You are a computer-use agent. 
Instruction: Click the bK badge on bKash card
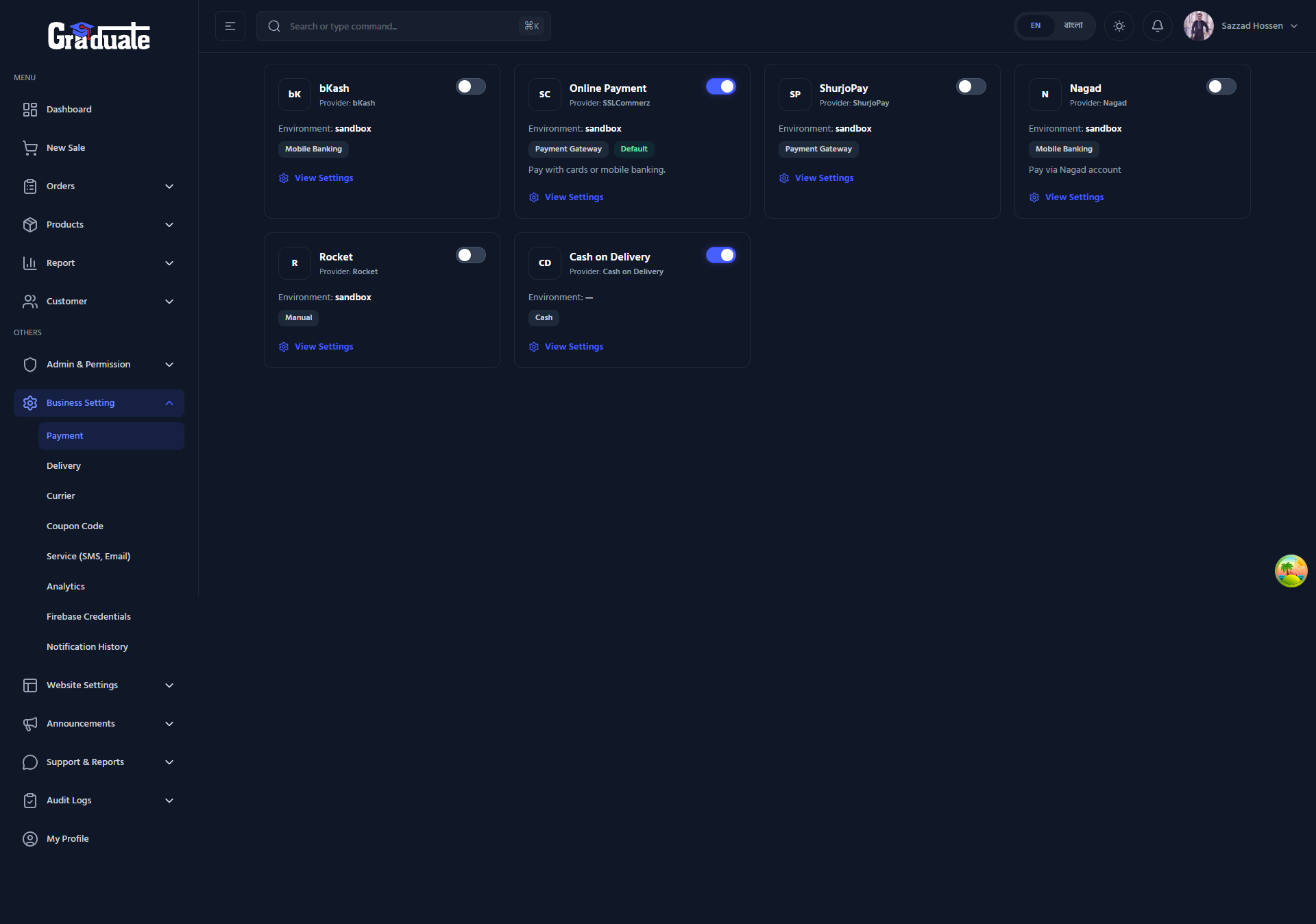click(x=295, y=95)
